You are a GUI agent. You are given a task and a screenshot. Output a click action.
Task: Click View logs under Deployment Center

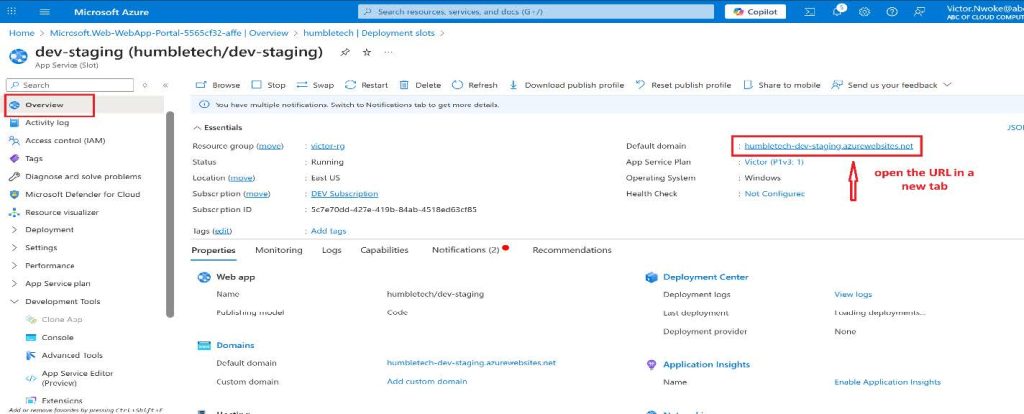click(853, 295)
